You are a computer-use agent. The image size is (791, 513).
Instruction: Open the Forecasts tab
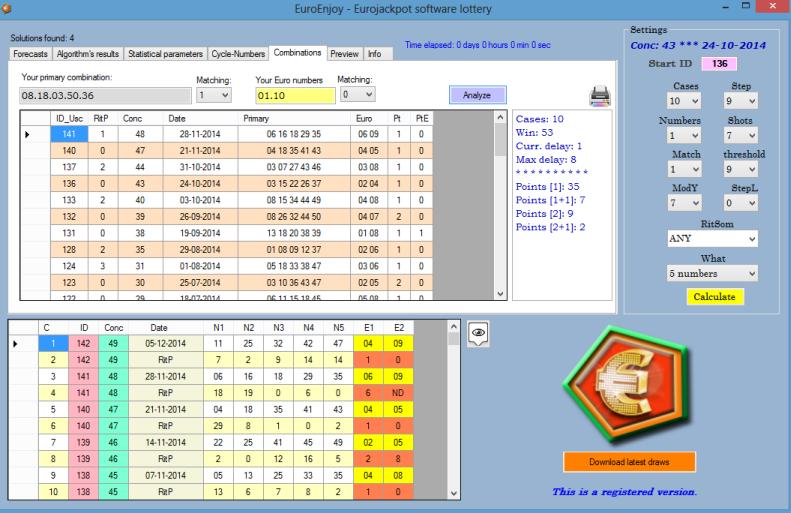30,54
